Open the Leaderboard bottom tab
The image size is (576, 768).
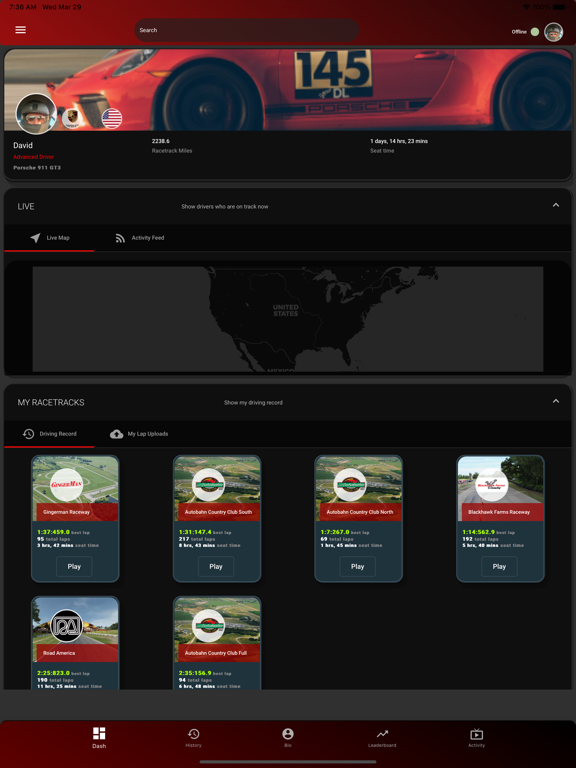click(x=382, y=738)
